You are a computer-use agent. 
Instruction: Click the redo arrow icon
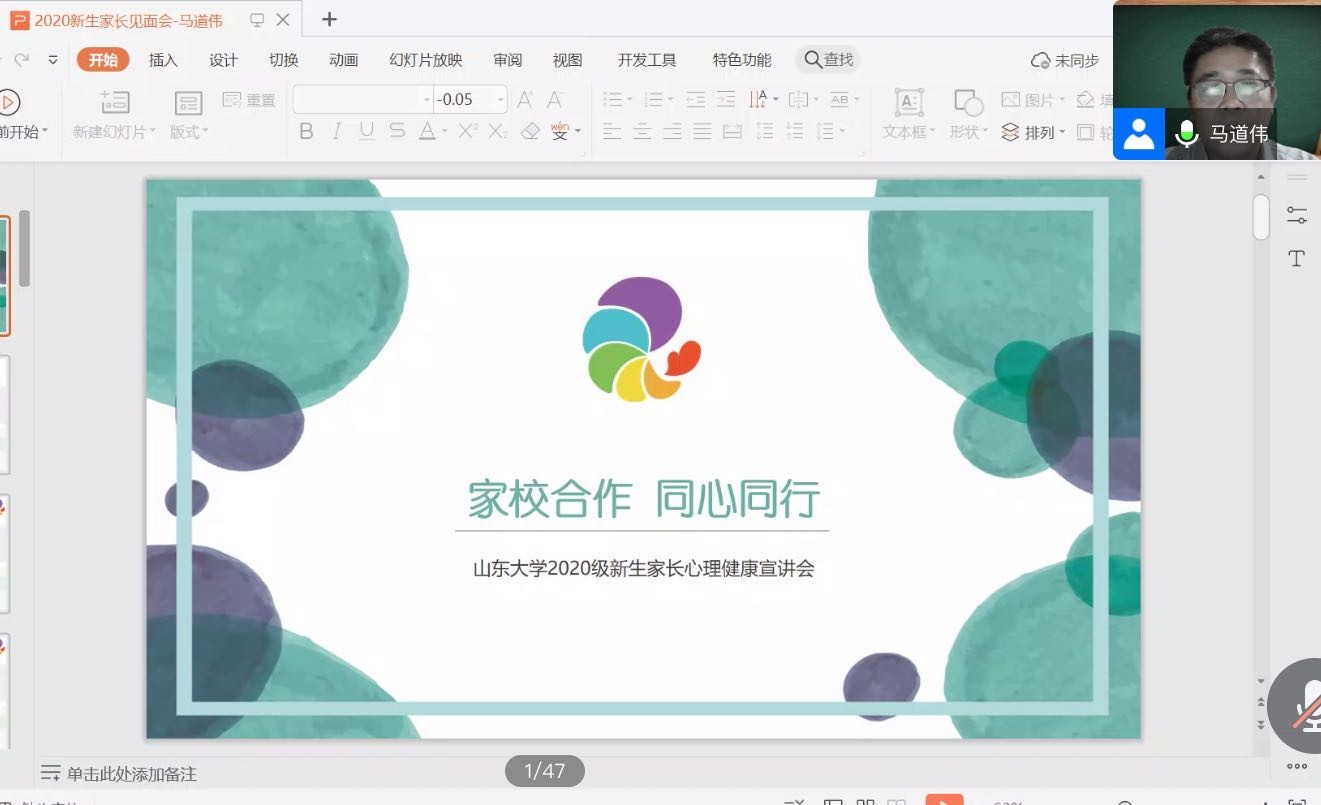22,60
